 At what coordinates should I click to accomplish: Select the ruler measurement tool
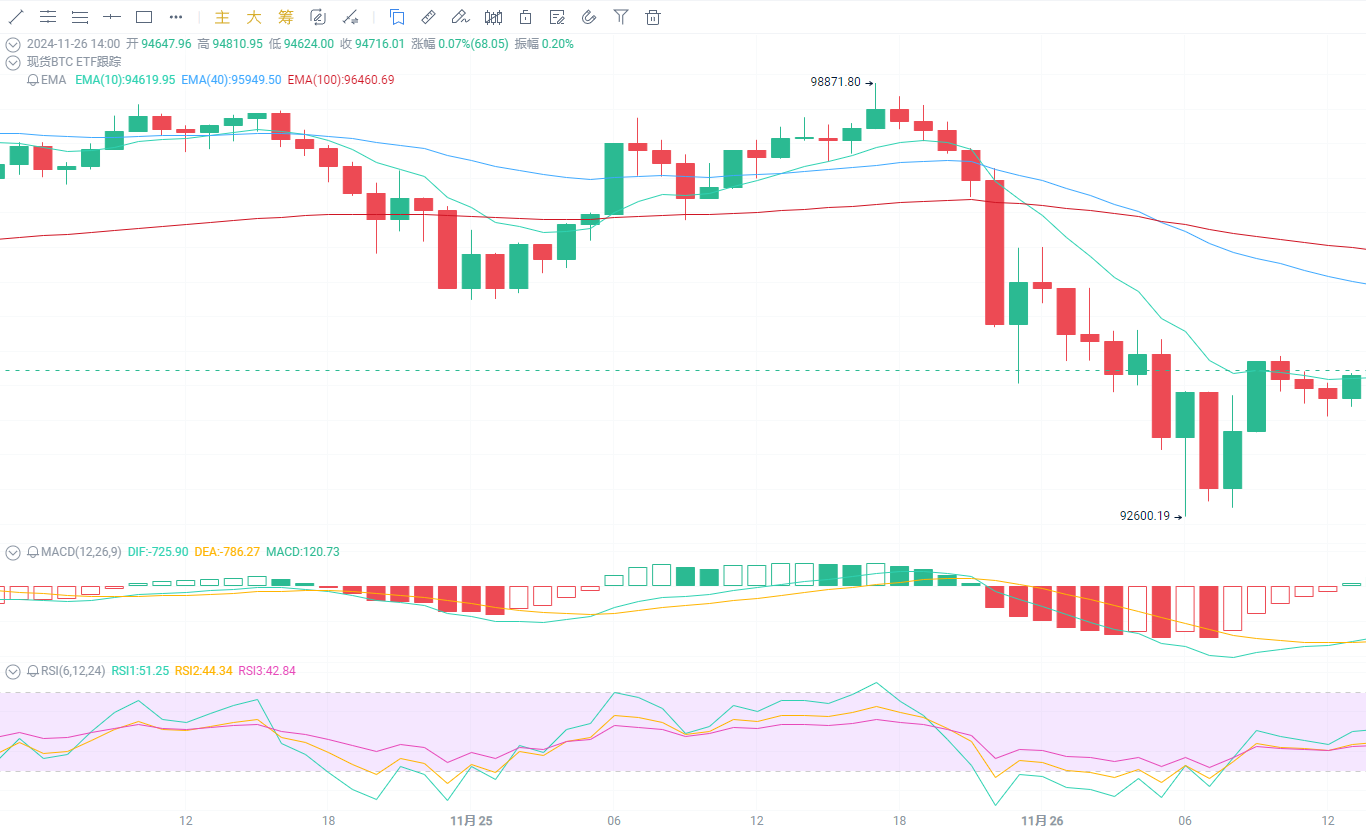click(429, 17)
